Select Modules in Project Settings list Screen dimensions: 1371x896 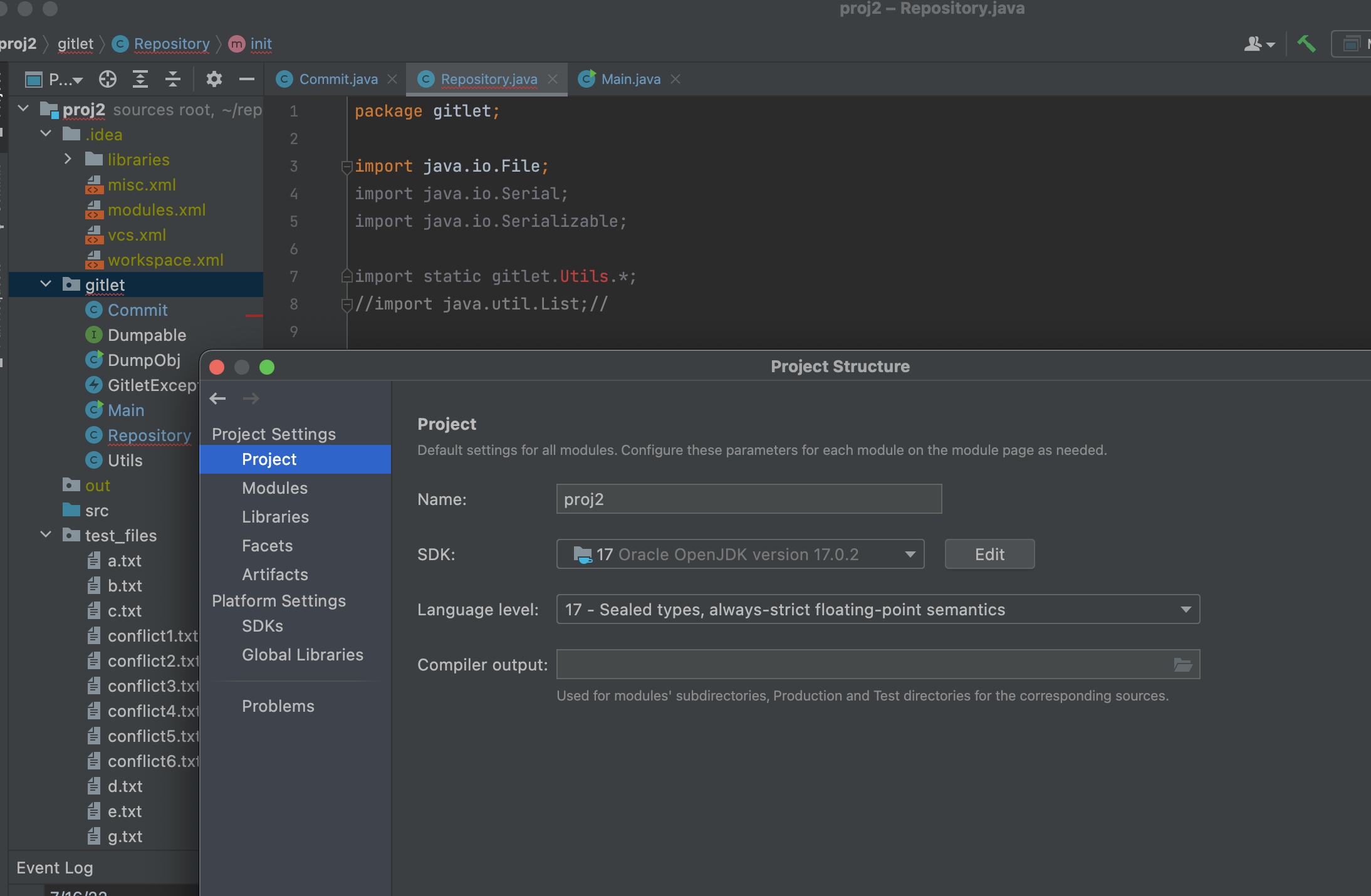click(x=274, y=488)
